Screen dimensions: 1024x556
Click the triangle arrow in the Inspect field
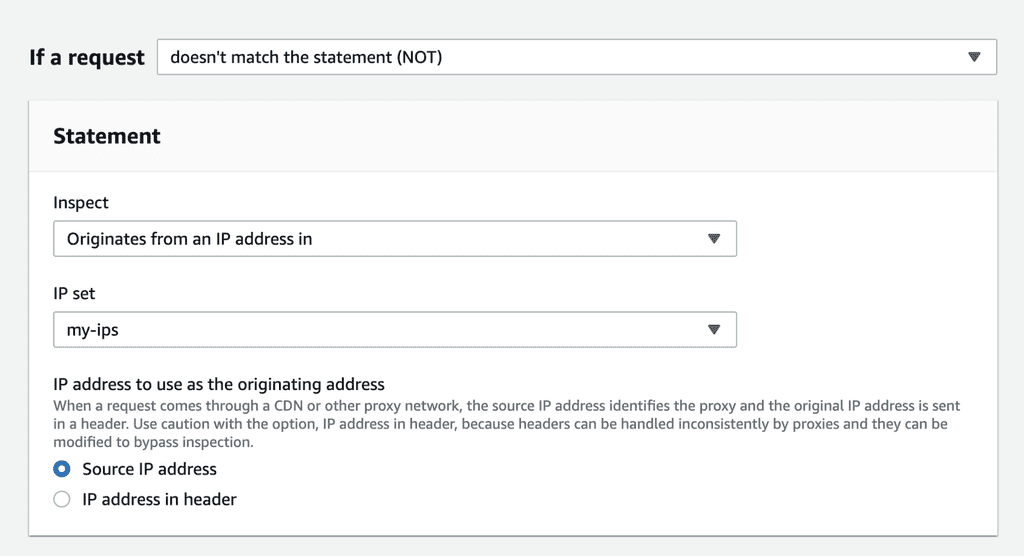(714, 239)
